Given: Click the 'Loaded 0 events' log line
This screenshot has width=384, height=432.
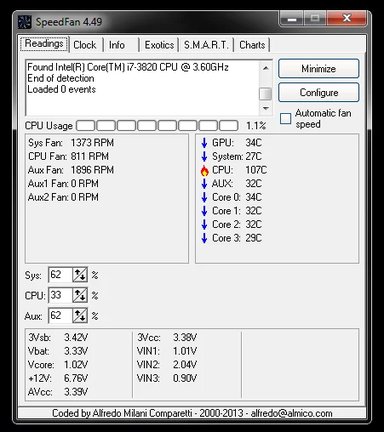Looking at the screenshot, I should pos(62,90).
